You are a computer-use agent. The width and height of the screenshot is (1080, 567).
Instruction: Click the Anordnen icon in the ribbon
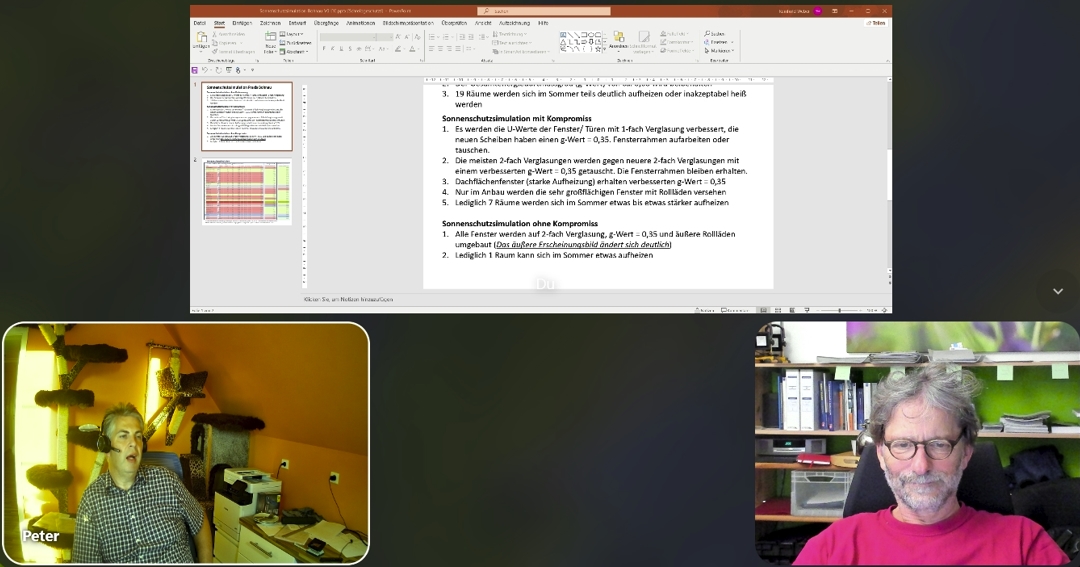618,40
